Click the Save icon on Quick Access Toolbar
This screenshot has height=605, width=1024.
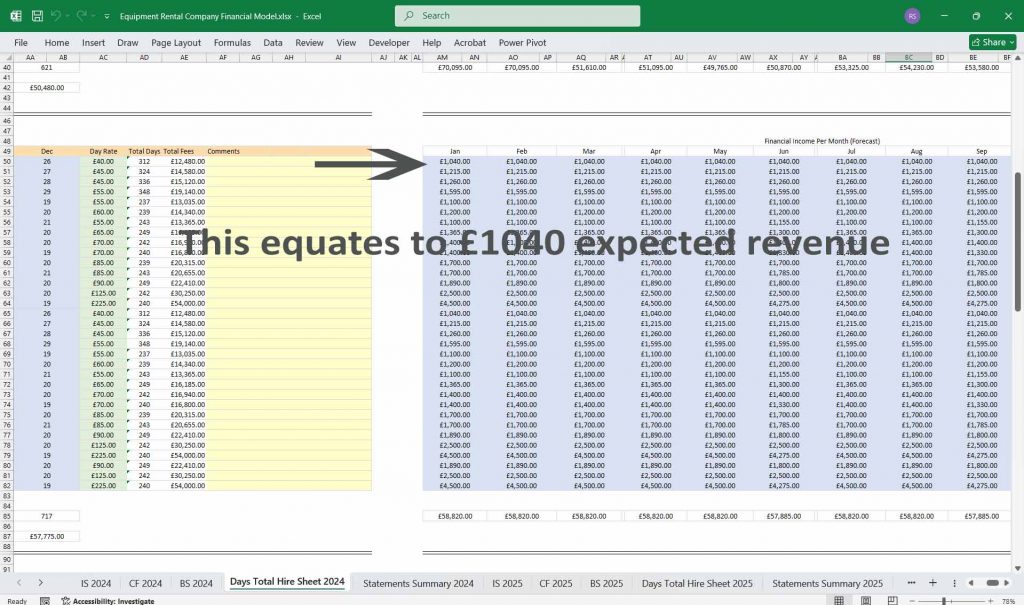point(37,15)
